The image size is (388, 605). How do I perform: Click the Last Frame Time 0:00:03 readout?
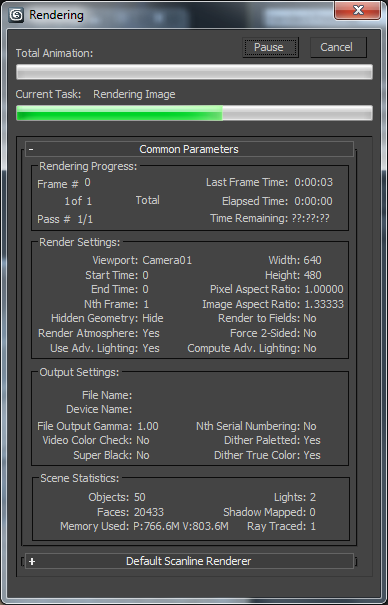[314, 183]
